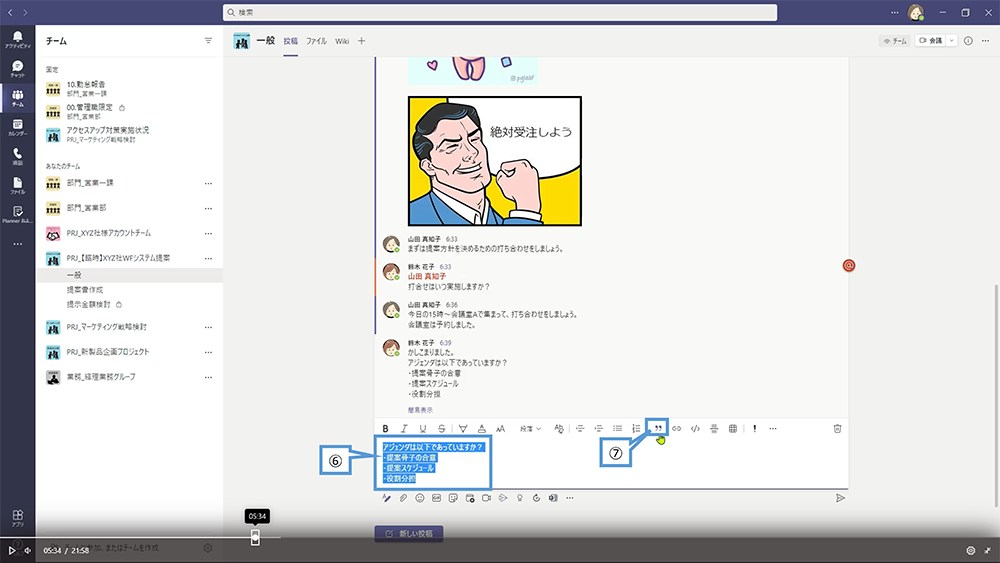Switch to the ファイル tab
Screen dimensions: 1000x563
pyautogui.click(x=316, y=41)
